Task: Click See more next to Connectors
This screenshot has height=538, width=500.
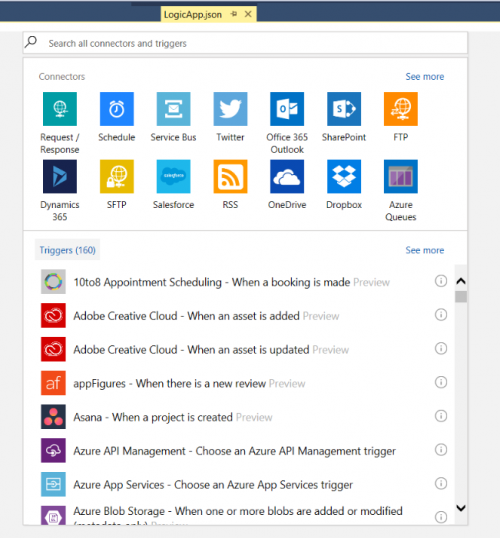Action: pyautogui.click(x=425, y=77)
